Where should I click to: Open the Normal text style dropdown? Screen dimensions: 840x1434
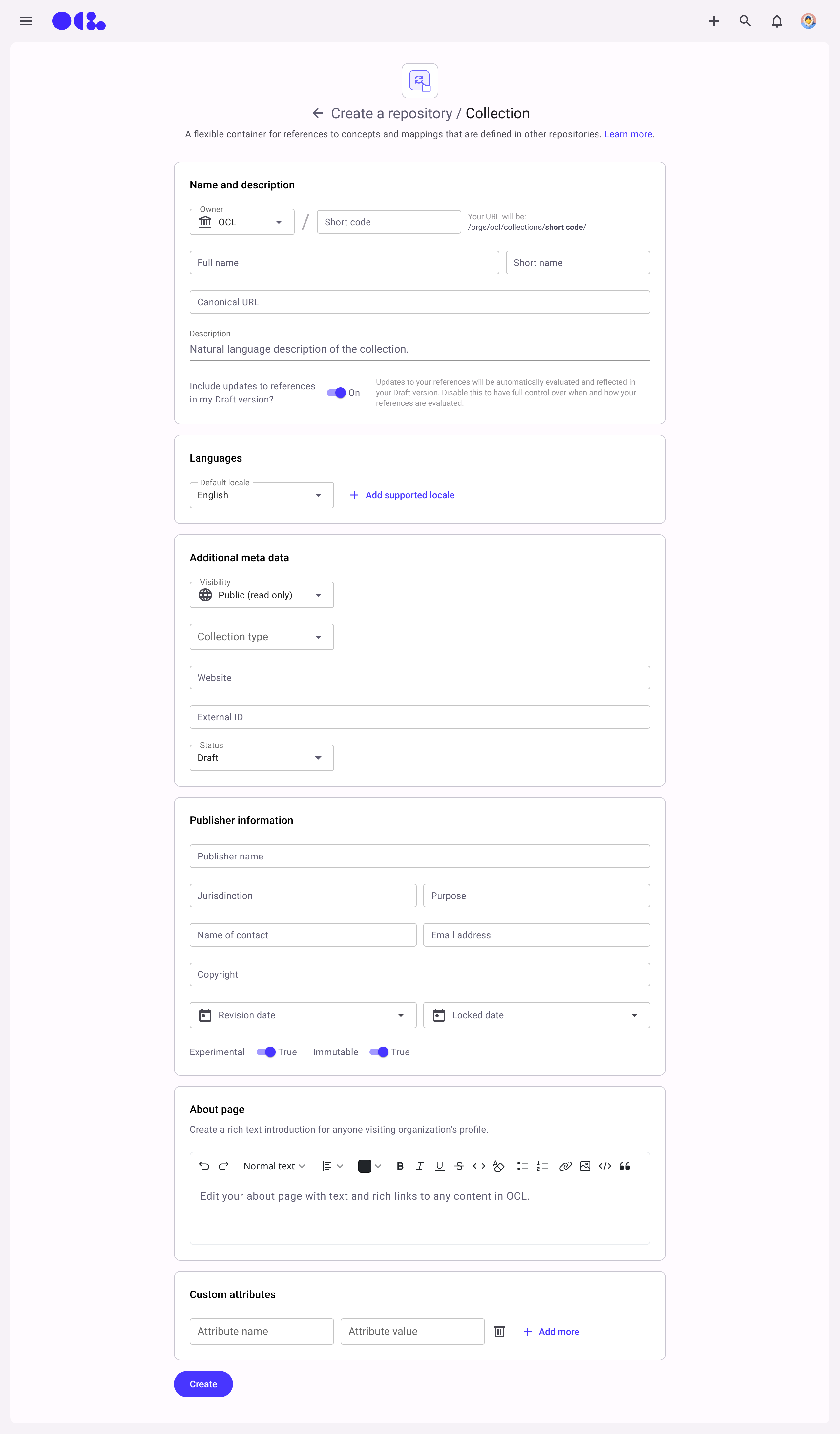[x=274, y=1166]
